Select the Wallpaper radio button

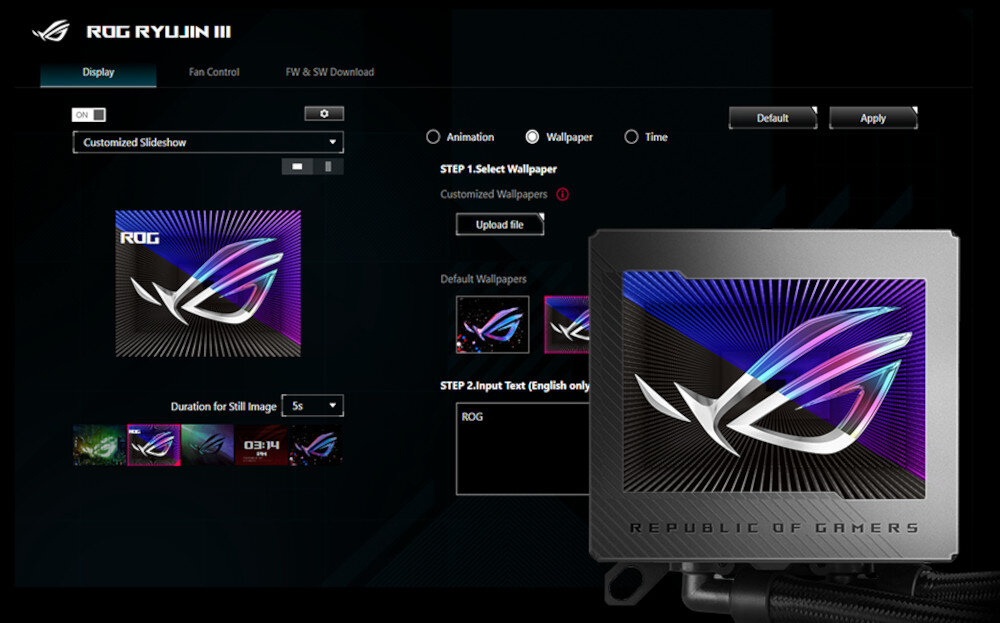point(532,137)
